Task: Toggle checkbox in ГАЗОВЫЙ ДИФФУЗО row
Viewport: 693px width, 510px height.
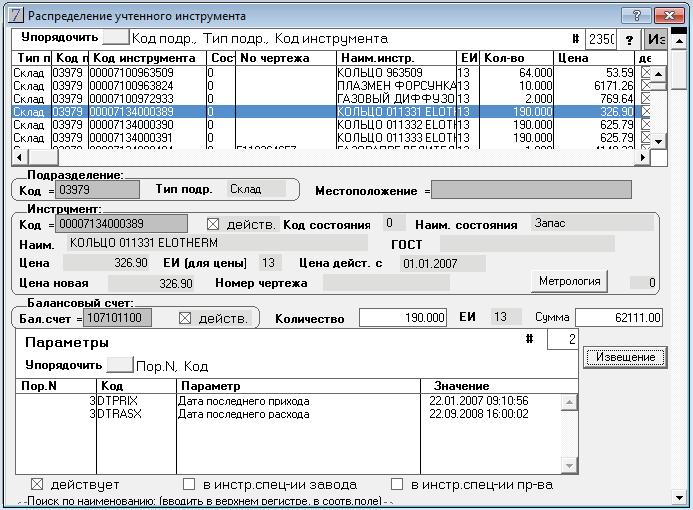Action: coord(646,99)
